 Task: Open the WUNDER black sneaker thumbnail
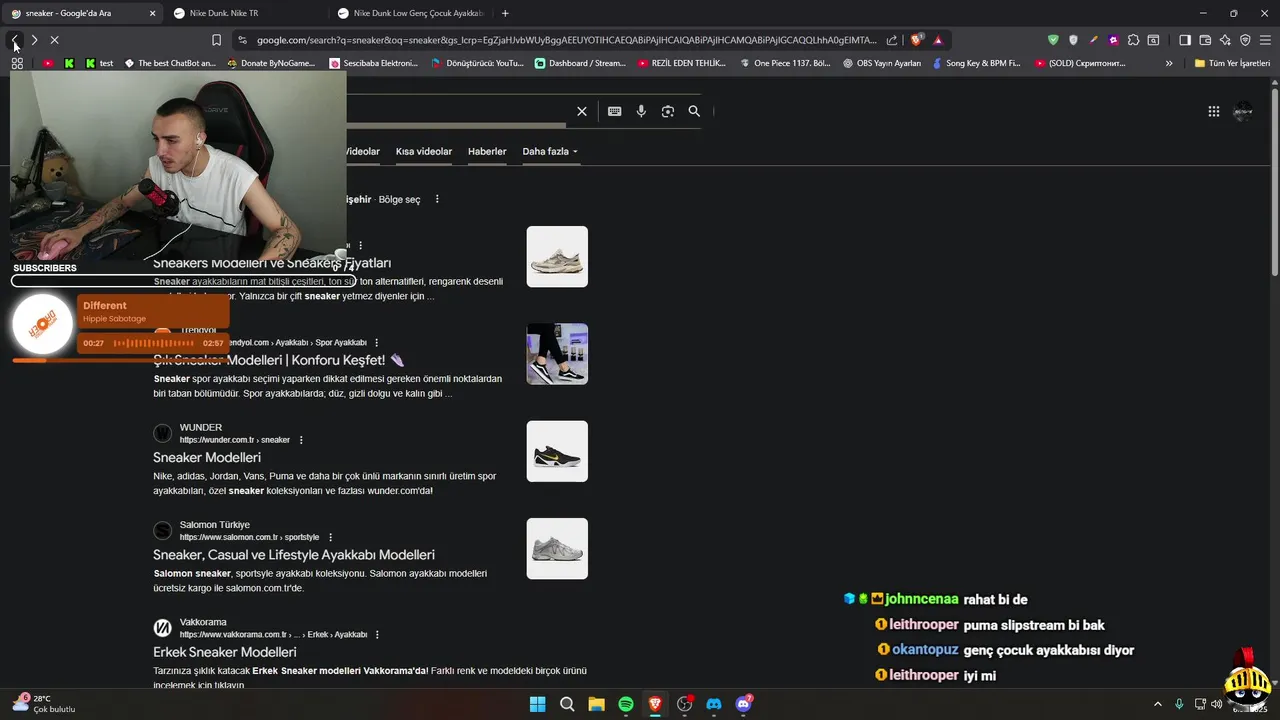pos(557,451)
